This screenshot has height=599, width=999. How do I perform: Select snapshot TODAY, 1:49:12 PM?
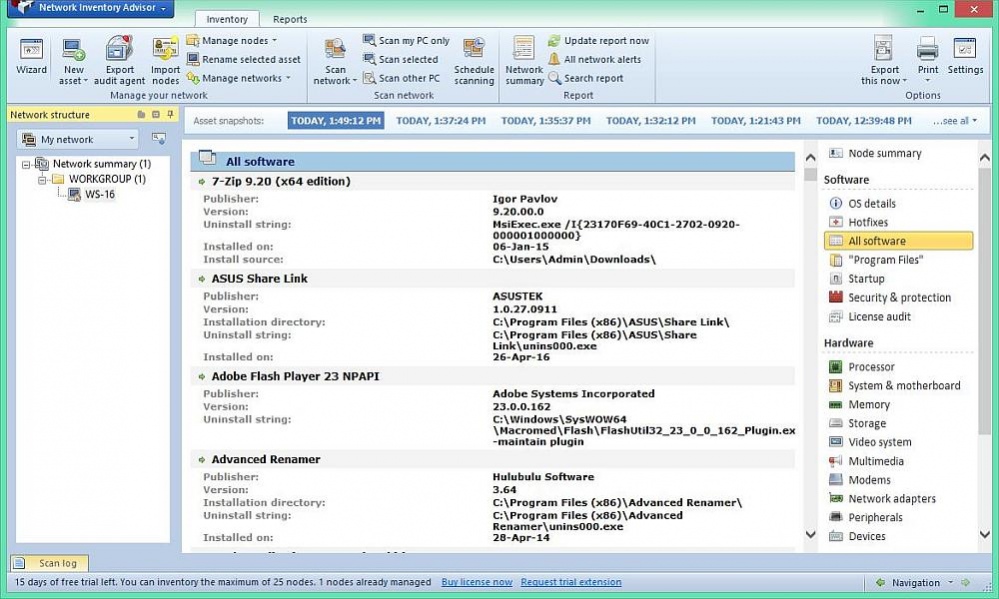[336, 120]
